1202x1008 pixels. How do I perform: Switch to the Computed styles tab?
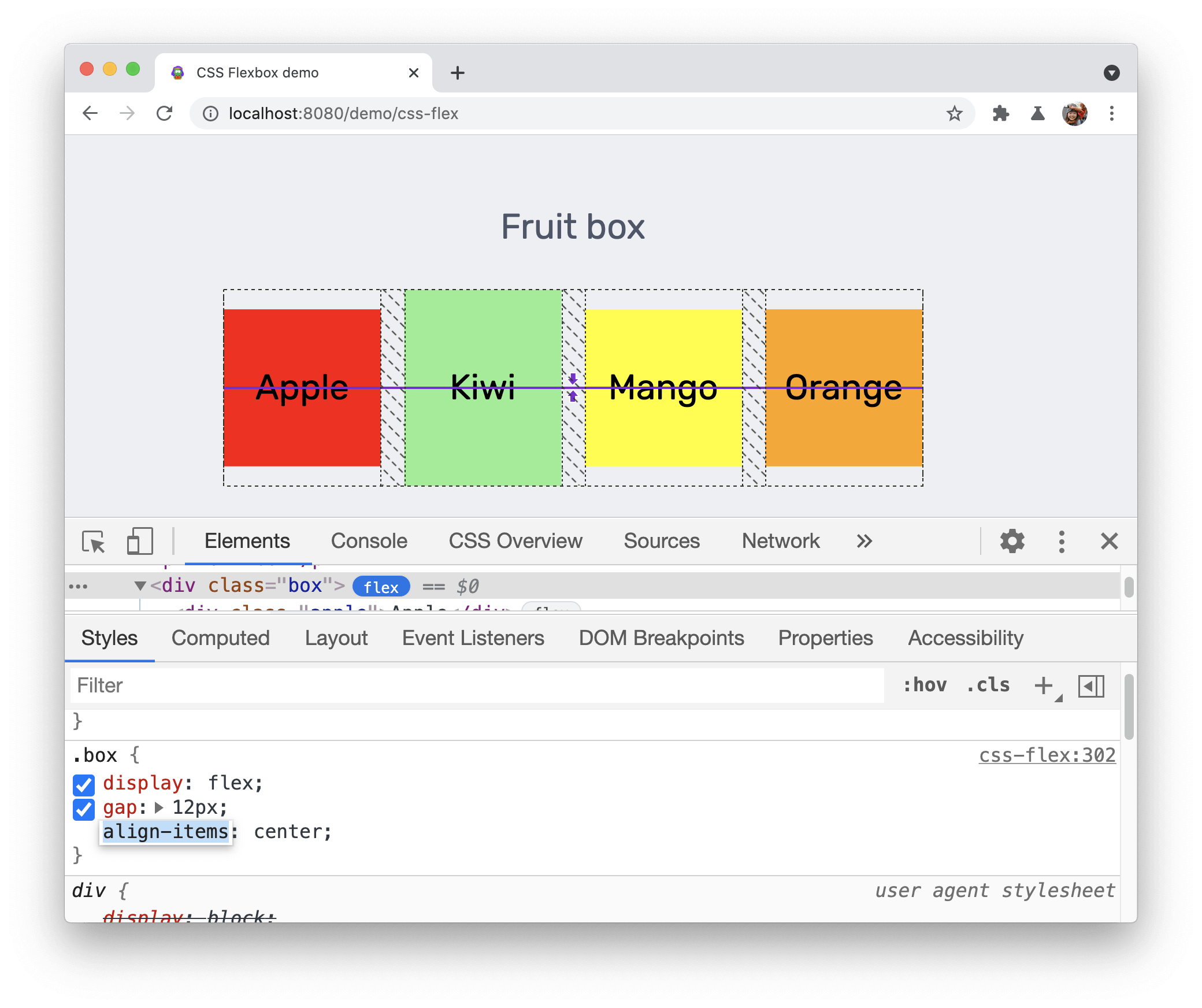pyautogui.click(x=221, y=638)
